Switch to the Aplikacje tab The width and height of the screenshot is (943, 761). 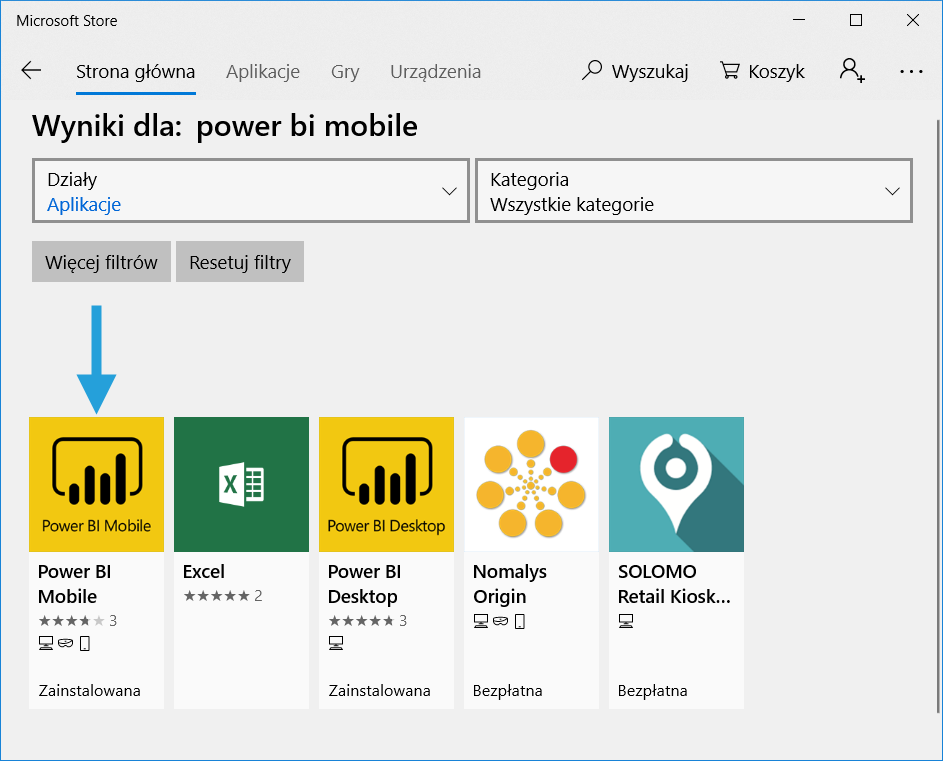click(263, 72)
